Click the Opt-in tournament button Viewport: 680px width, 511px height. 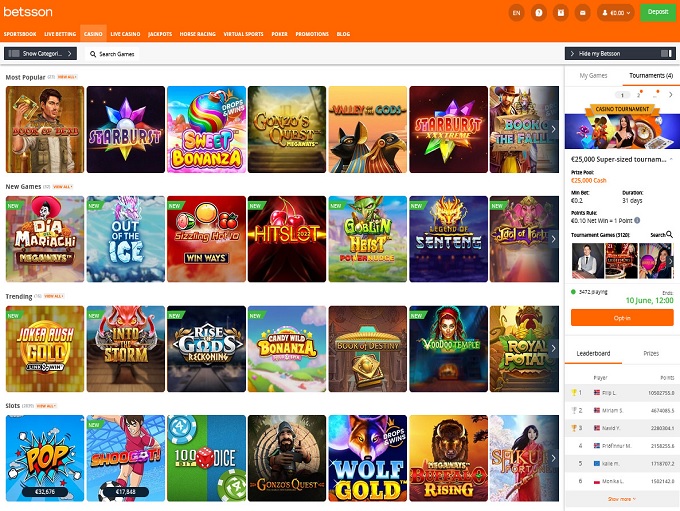[621, 317]
